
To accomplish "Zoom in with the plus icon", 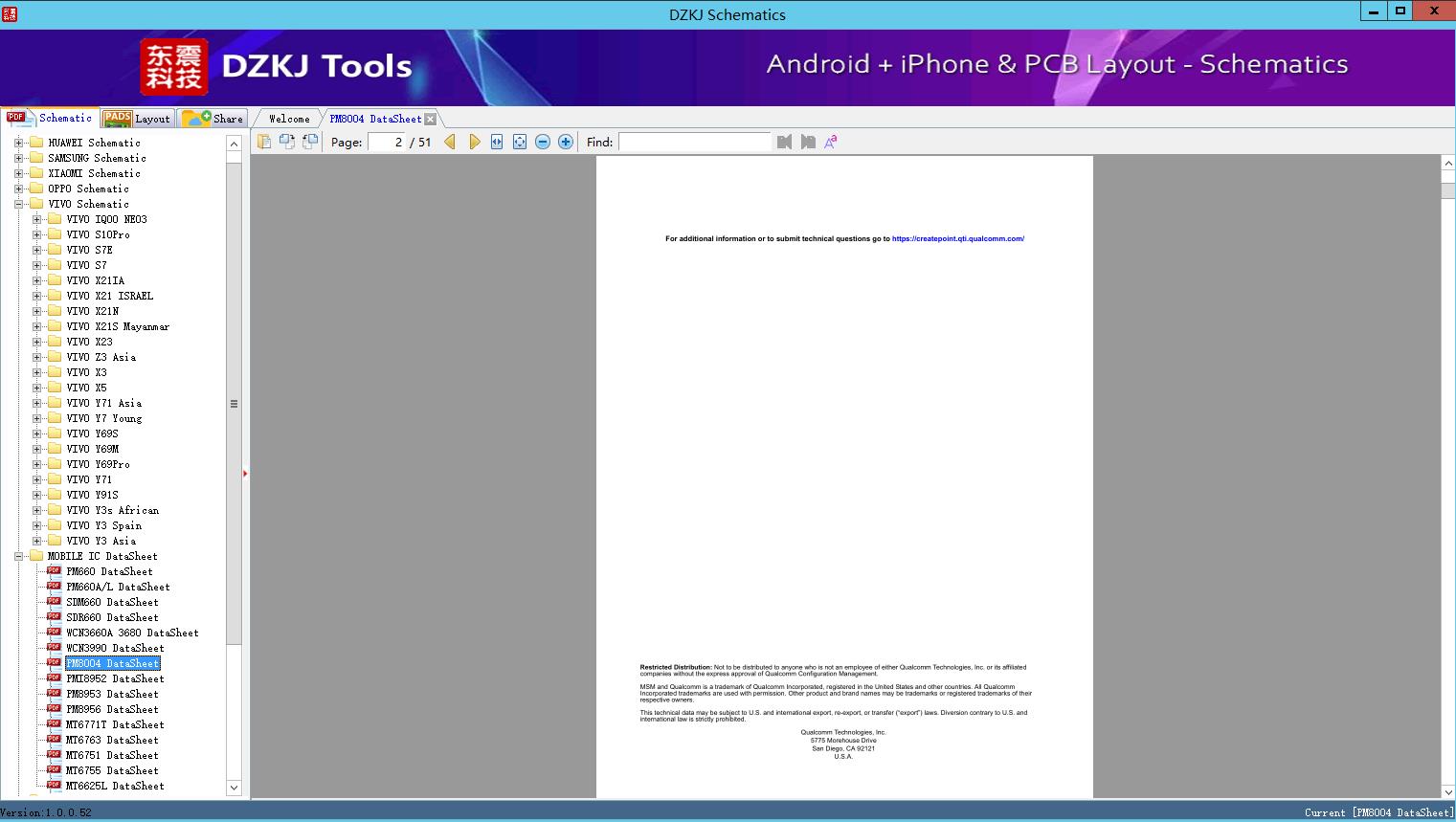I will (566, 142).
